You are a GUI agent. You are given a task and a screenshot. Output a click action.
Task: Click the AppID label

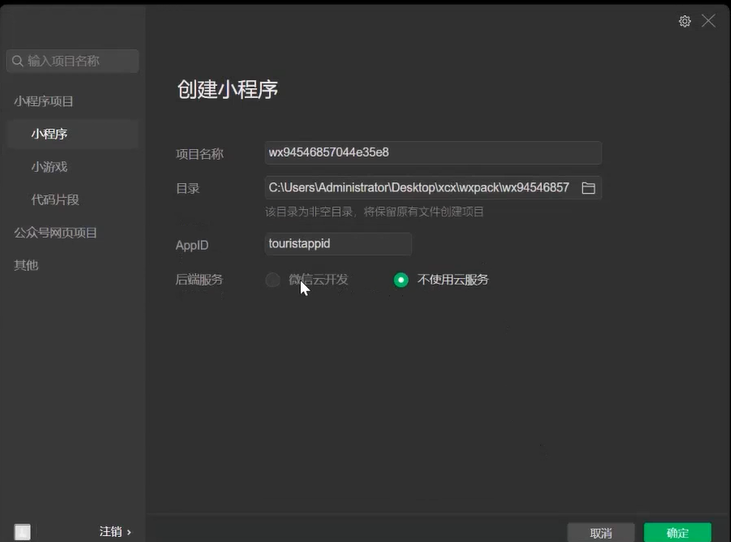(x=192, y=245)
